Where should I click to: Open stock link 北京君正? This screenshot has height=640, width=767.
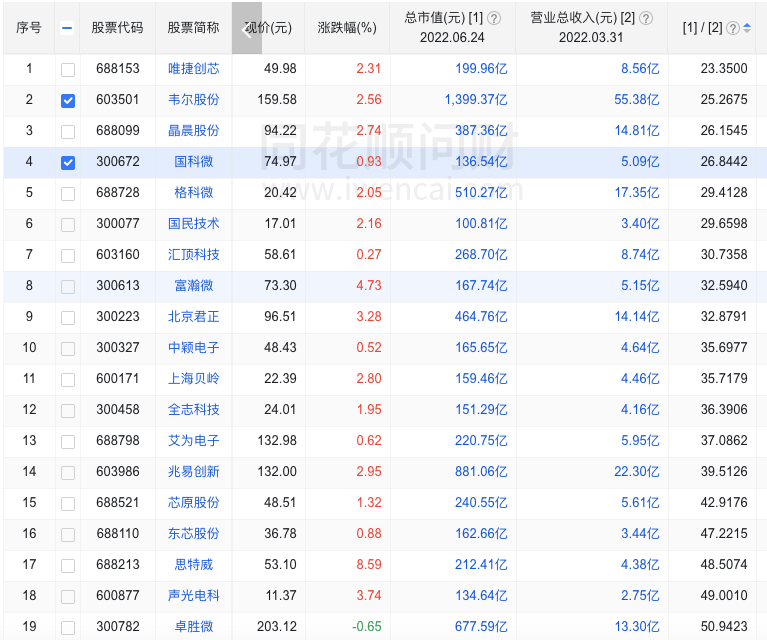[194, 317]
